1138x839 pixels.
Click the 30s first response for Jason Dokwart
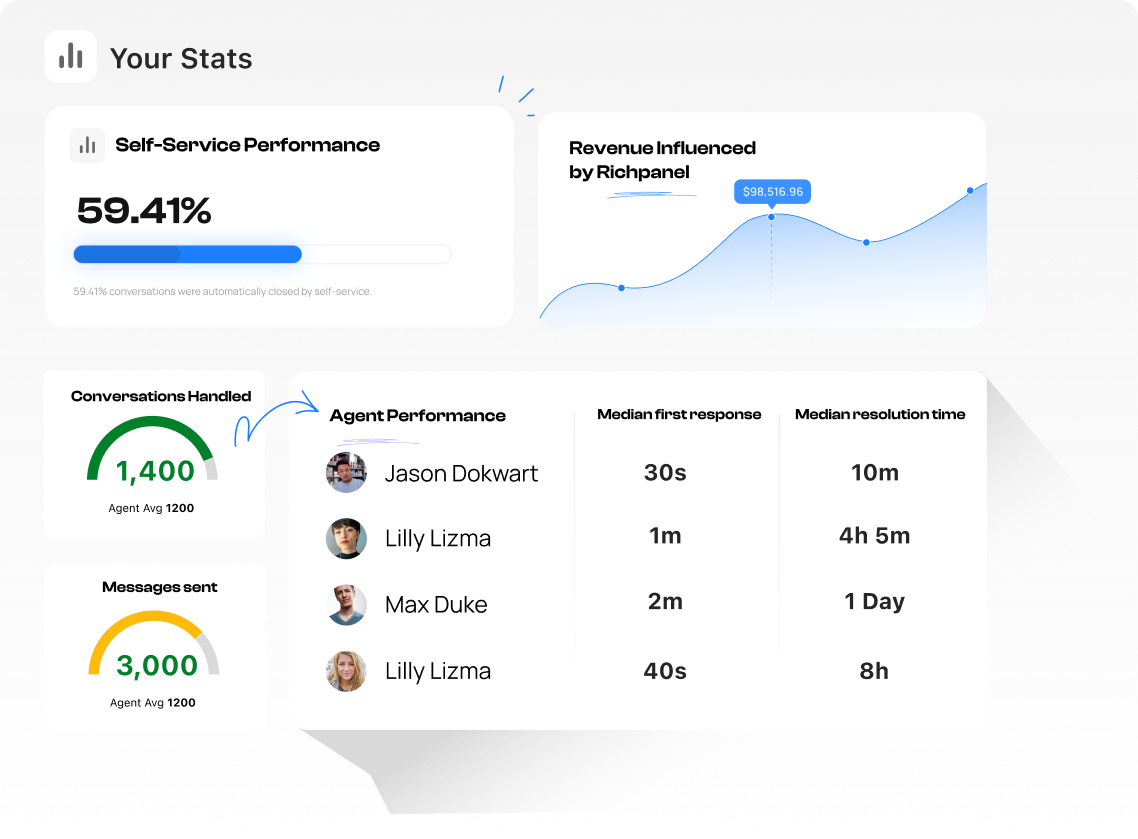[x=665, y=472]
